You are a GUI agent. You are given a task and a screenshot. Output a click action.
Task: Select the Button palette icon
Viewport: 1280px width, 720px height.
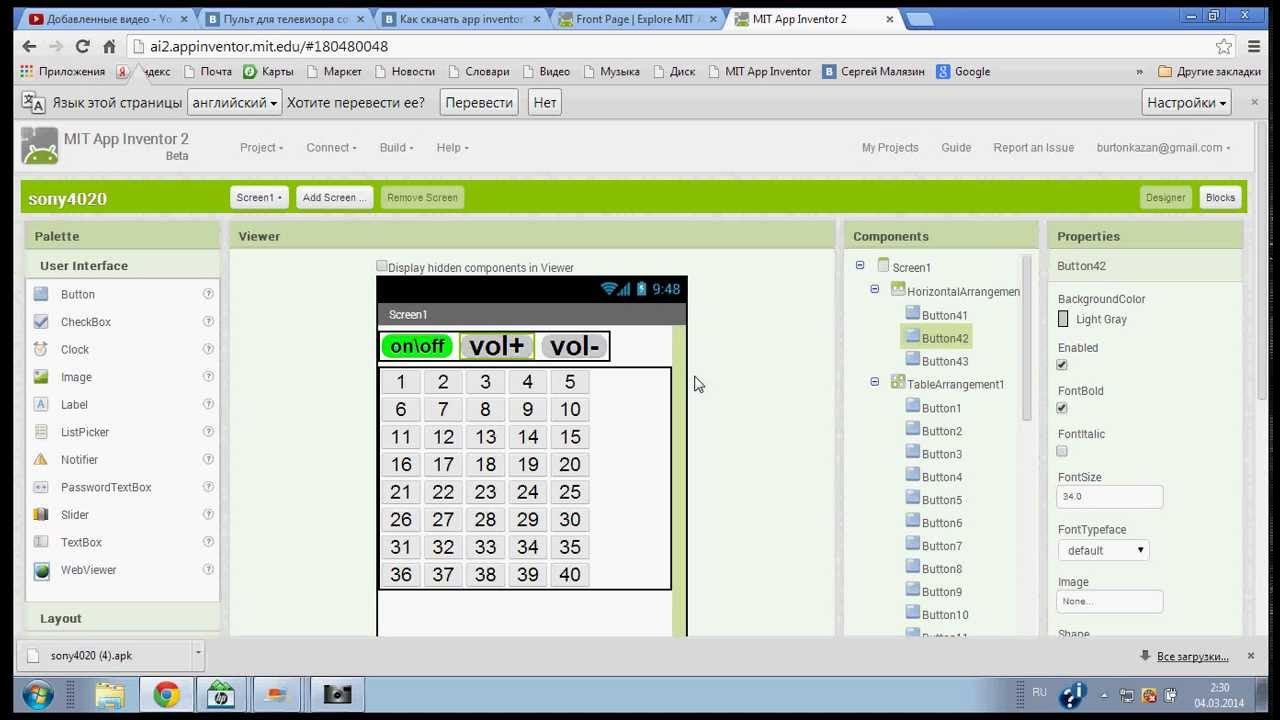point(41,294)
